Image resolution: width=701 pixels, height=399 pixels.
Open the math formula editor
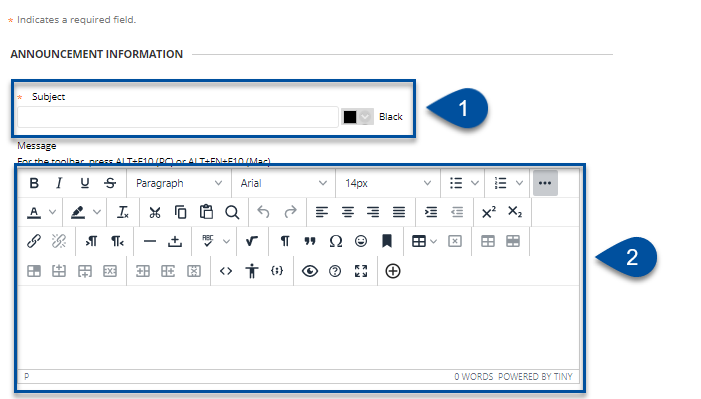(x=252, y=242)
